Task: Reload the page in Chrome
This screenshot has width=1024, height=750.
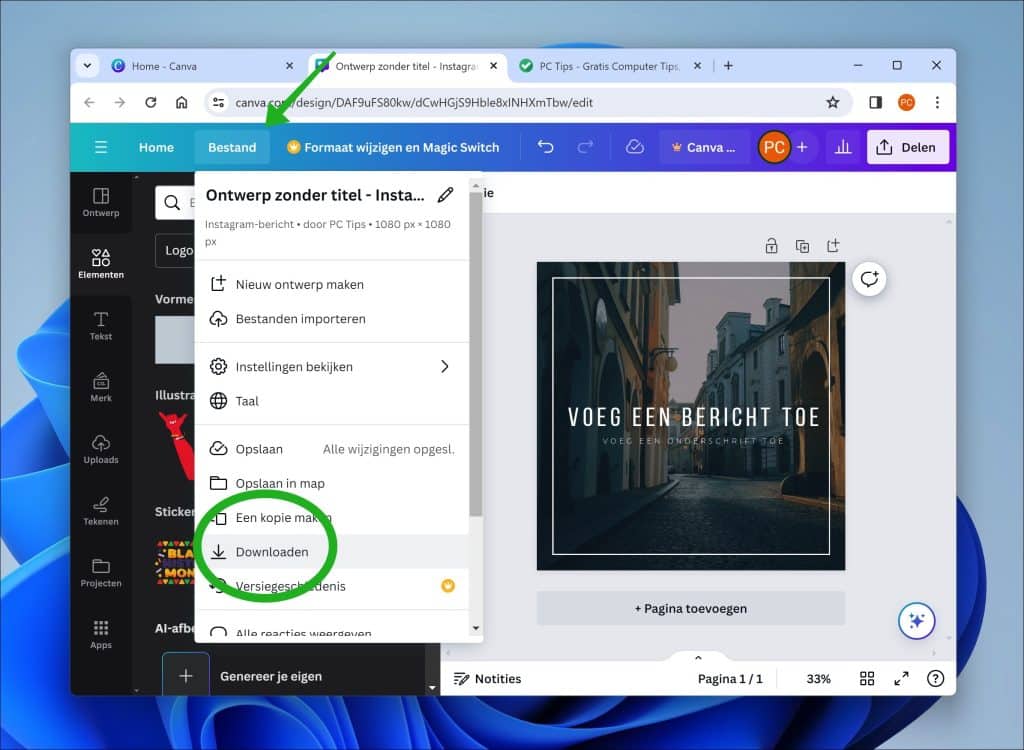Action: point(151,102)
